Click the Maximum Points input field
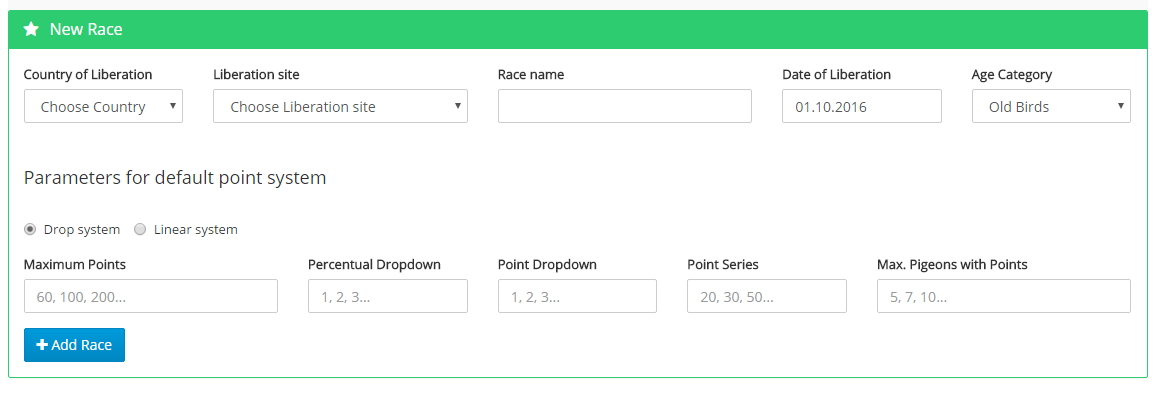Screen dimensions: 1169x402 click(150, 297)
